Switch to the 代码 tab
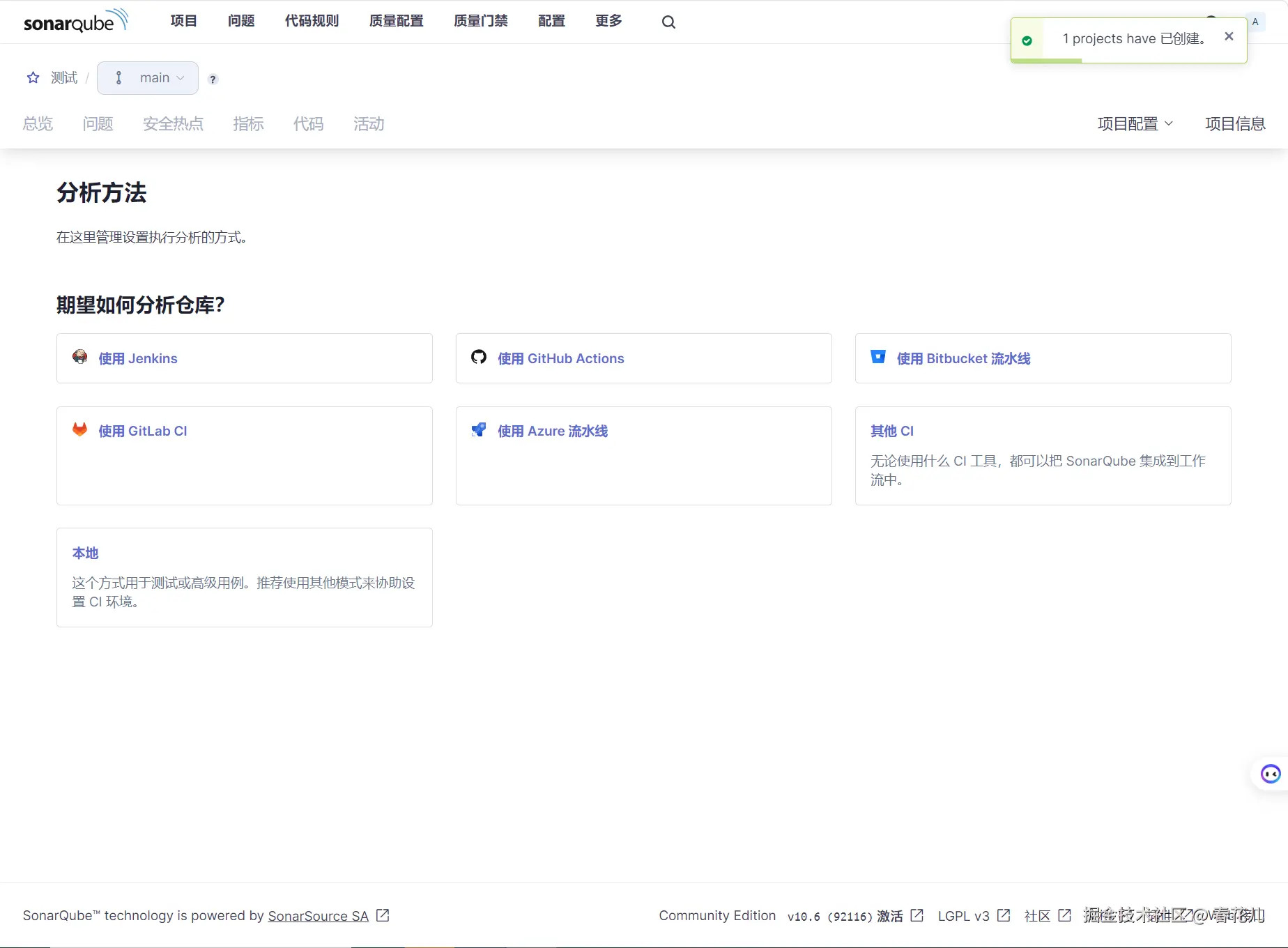This screenshot has height=948, width=1288. point(308,123)
